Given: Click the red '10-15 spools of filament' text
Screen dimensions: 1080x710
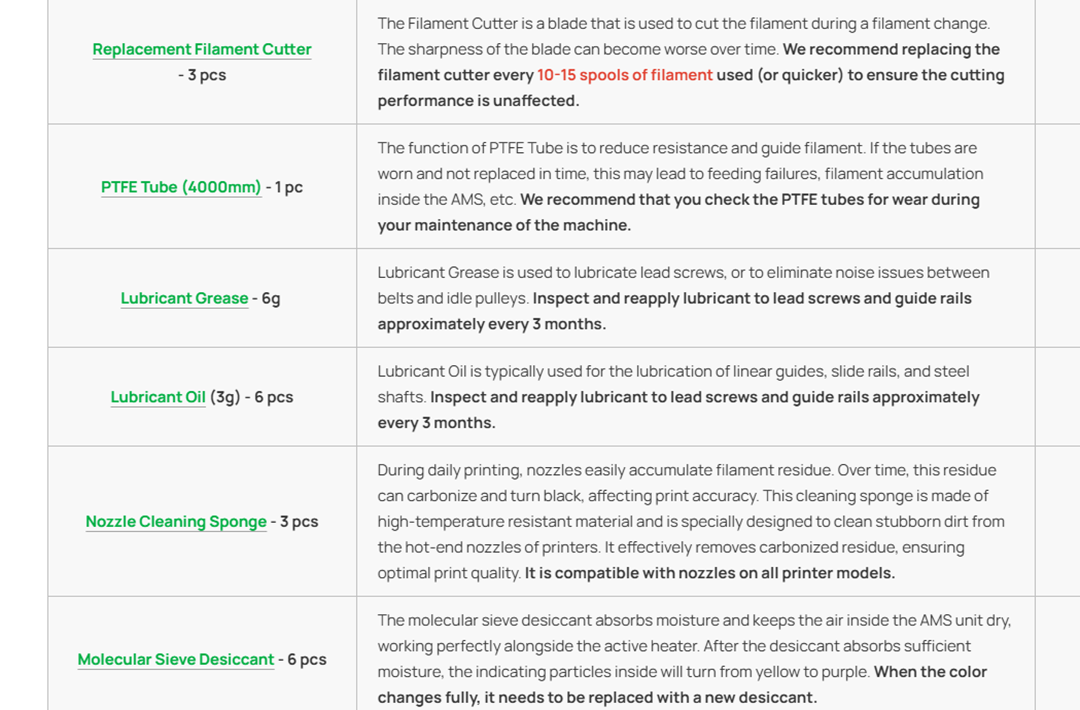Looking at the screenshot, I should point(625,75).
